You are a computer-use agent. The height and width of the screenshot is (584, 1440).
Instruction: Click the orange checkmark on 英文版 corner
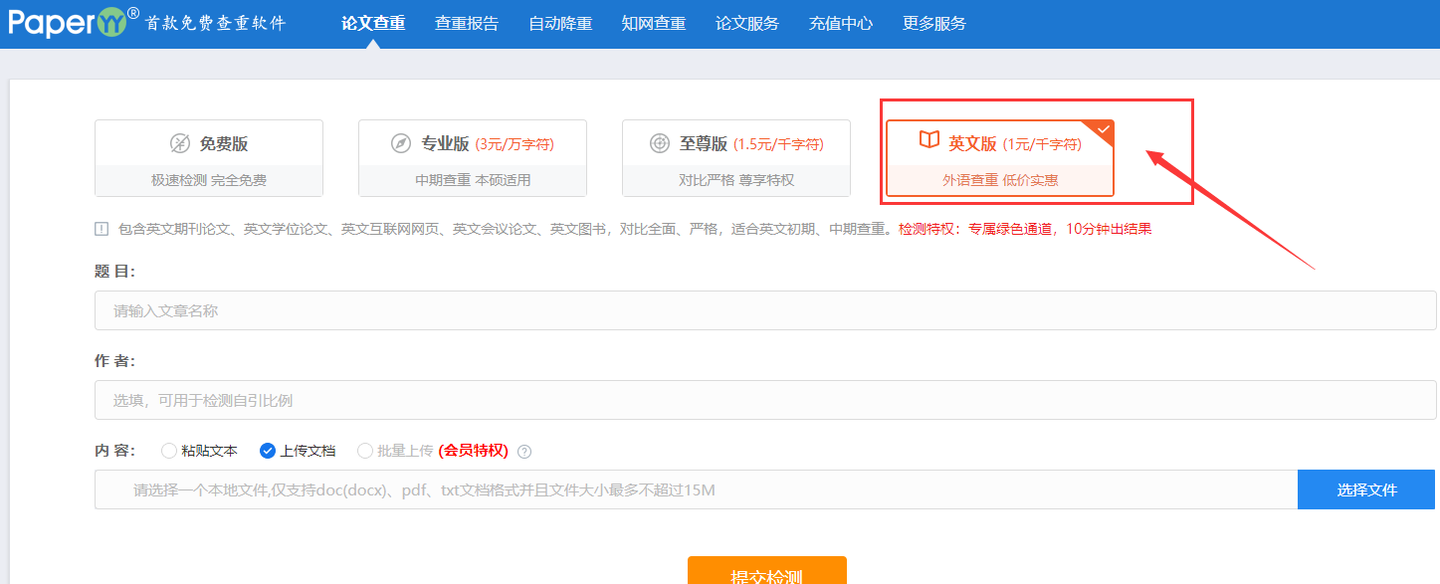point(1103,129)
